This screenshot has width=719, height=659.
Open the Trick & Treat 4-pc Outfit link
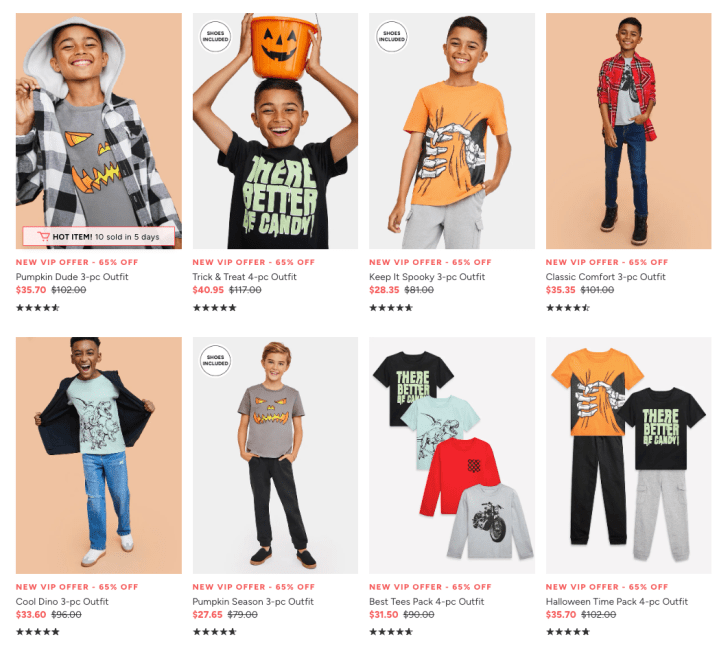point(244,277)
